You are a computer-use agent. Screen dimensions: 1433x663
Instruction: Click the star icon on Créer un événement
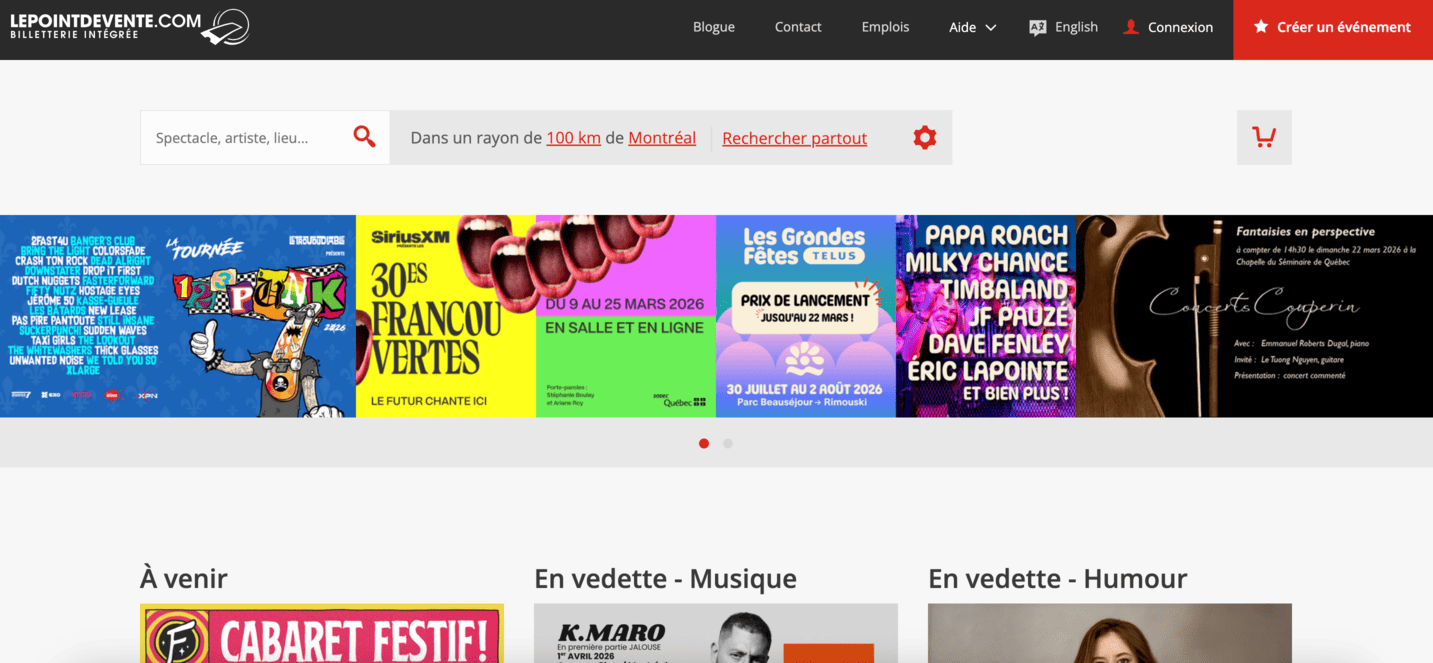tap(1262, 27)
